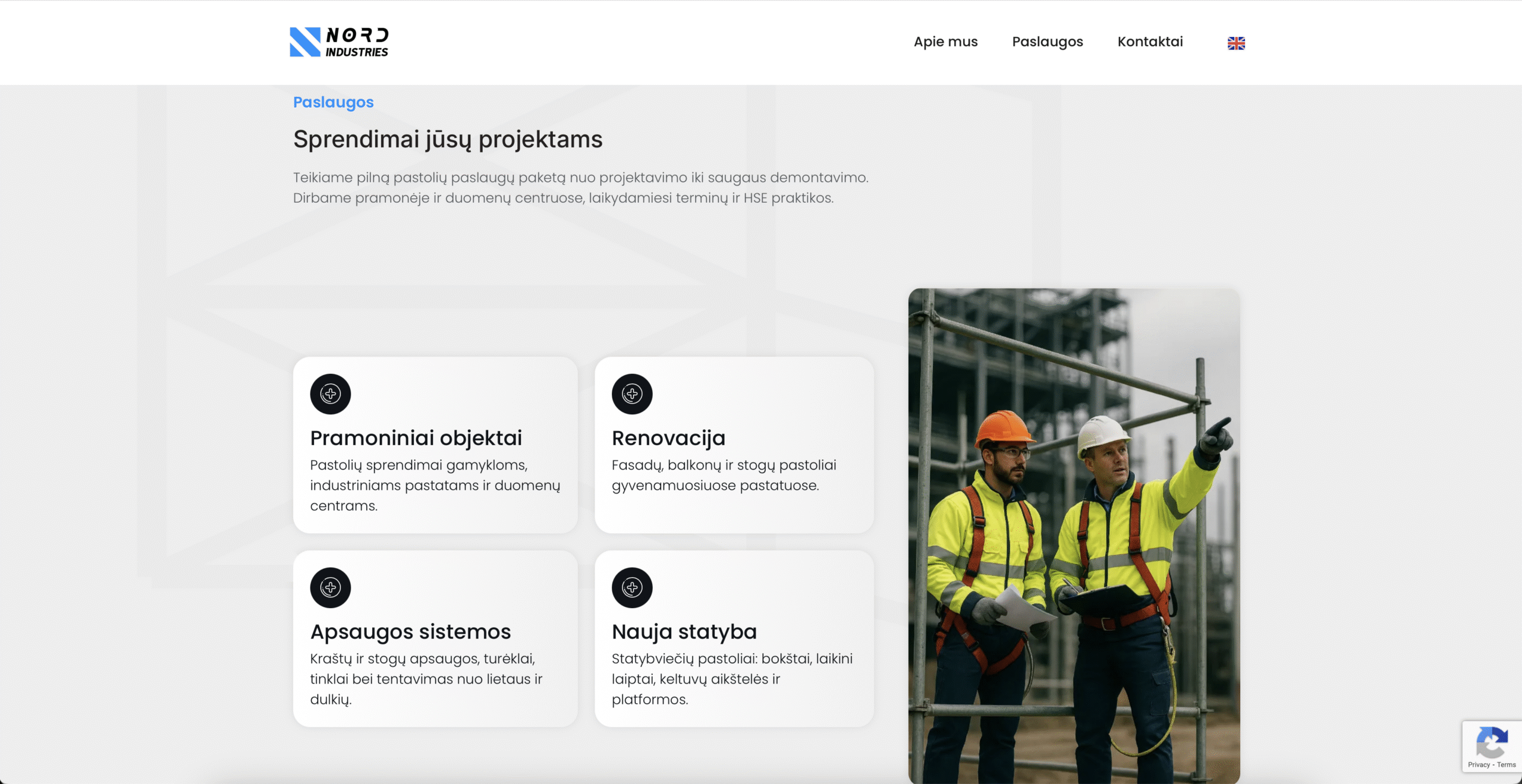Click the blue Paslaugos section label
Image resolution: width=1522 pixels, height=784 pixels.
coord(333,103)
